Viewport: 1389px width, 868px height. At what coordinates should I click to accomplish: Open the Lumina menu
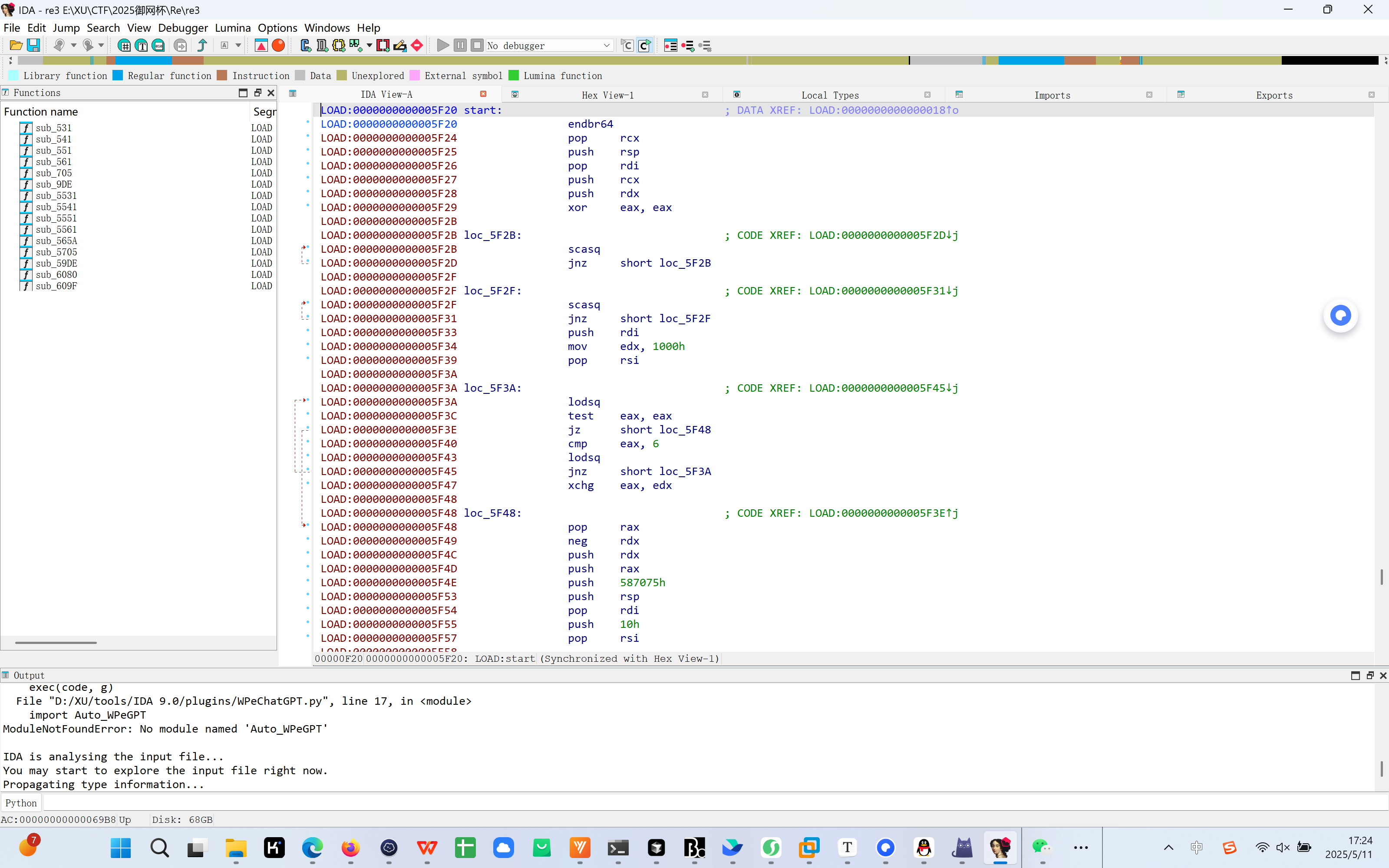click(232, 27)
